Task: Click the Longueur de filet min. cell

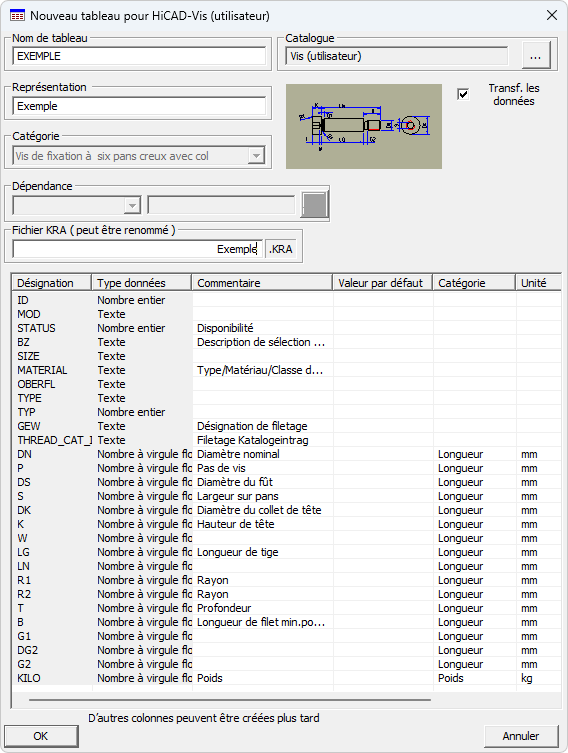Action: [x=263, y=622]
